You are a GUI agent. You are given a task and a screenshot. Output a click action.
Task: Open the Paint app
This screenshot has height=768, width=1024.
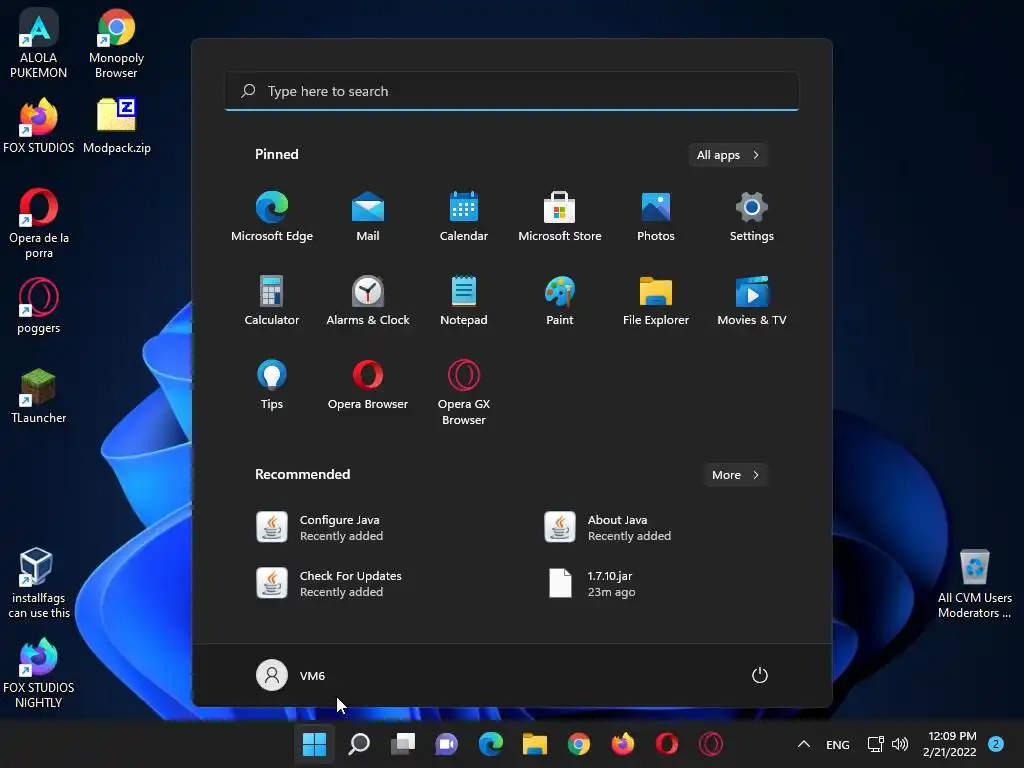[560, 300]
